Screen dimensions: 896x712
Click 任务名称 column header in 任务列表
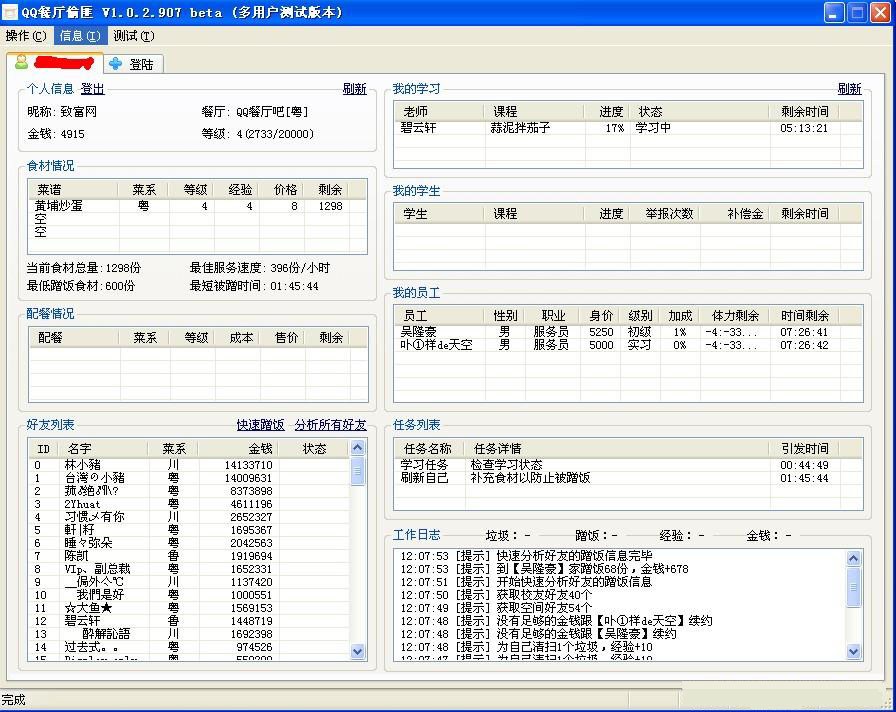click(x=429, y=449)
